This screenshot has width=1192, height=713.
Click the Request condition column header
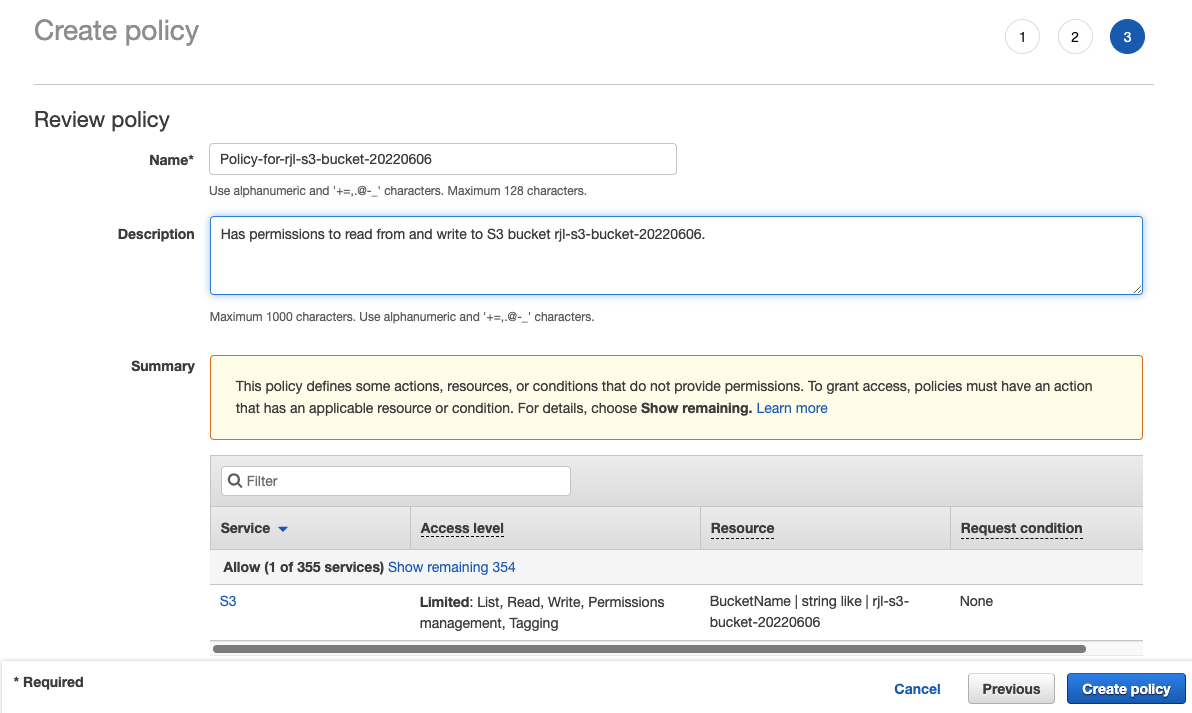coord(1021,528)
